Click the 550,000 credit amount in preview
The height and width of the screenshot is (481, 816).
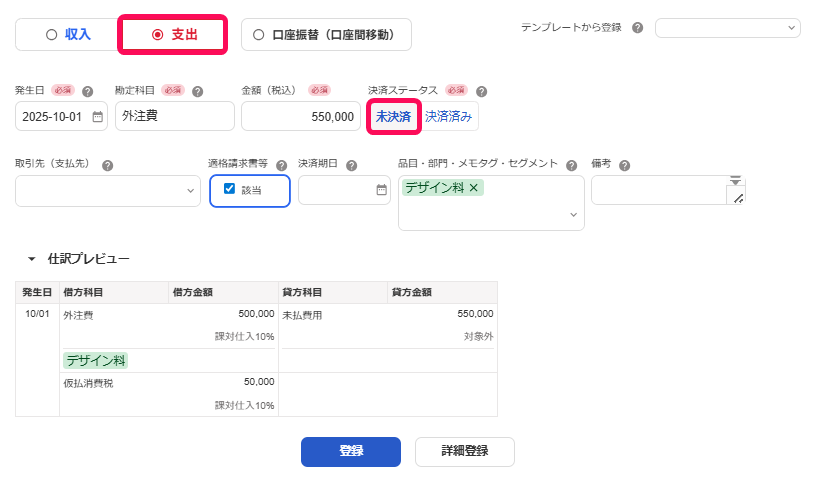click(476, 314)
